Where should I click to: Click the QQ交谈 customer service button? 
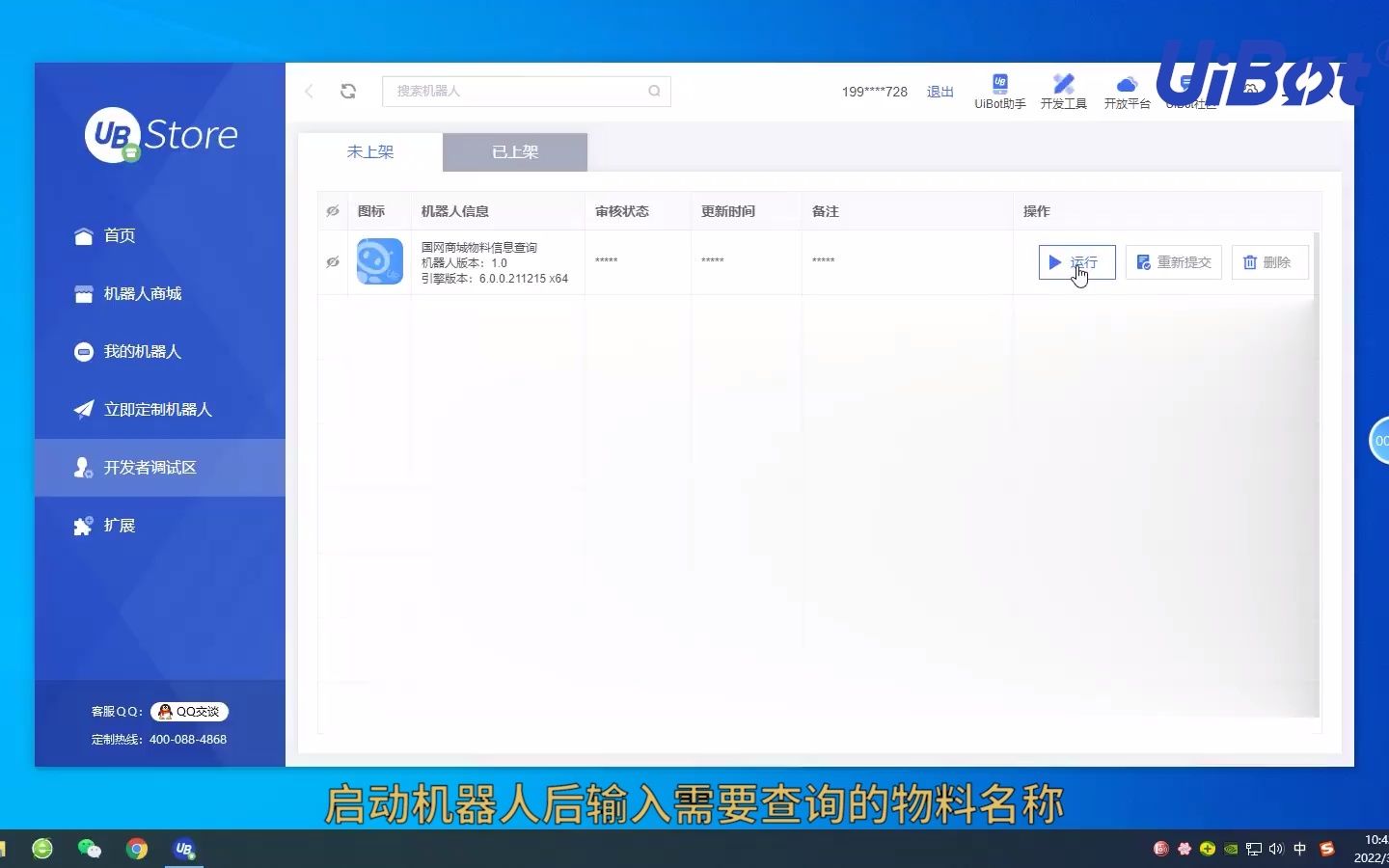pos(189,712)
